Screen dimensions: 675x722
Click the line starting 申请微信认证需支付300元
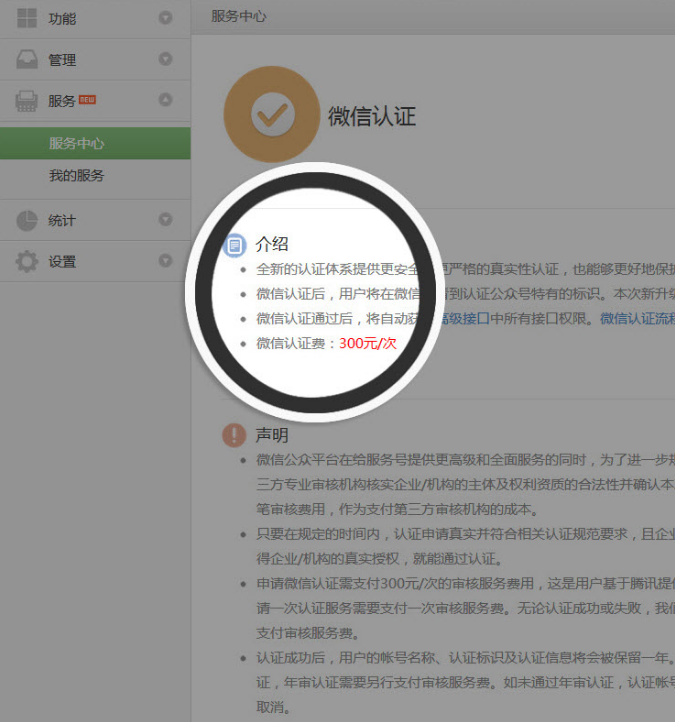[x=466, y=584]
